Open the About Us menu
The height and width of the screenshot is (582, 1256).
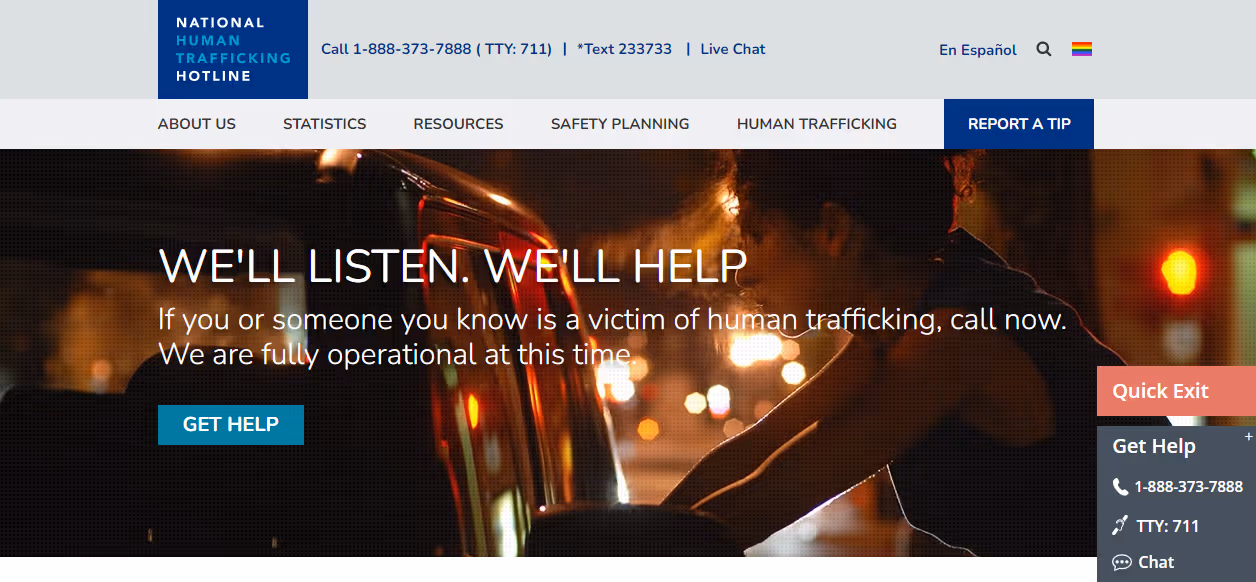[197, 124]
